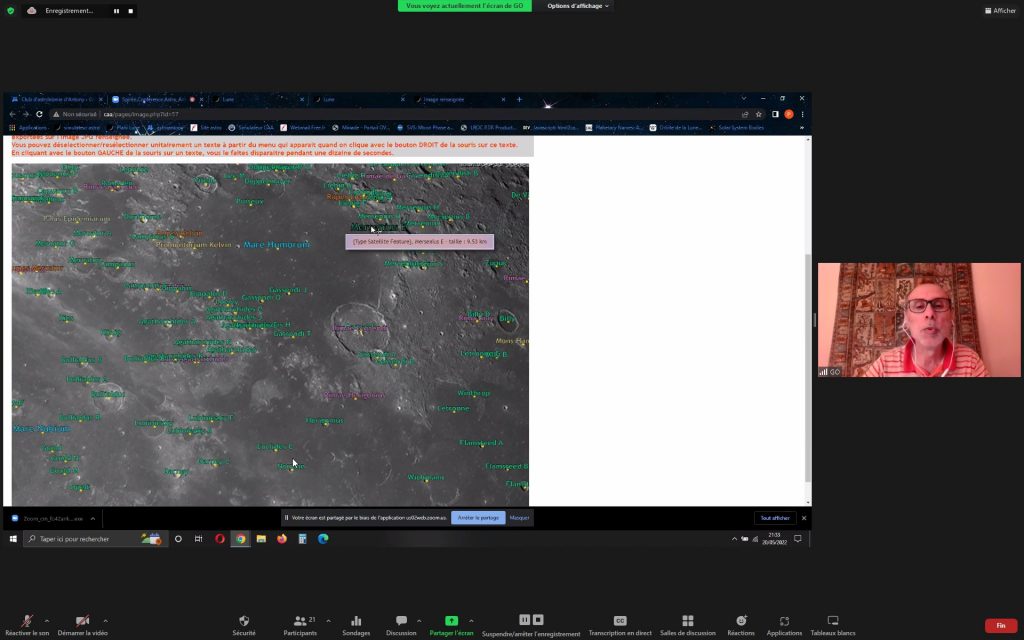Viewport: 1024px width, 640px height.
Task: Expand the arrow next to Discussion
Action: pyautogui.click(x=419, y=620)
